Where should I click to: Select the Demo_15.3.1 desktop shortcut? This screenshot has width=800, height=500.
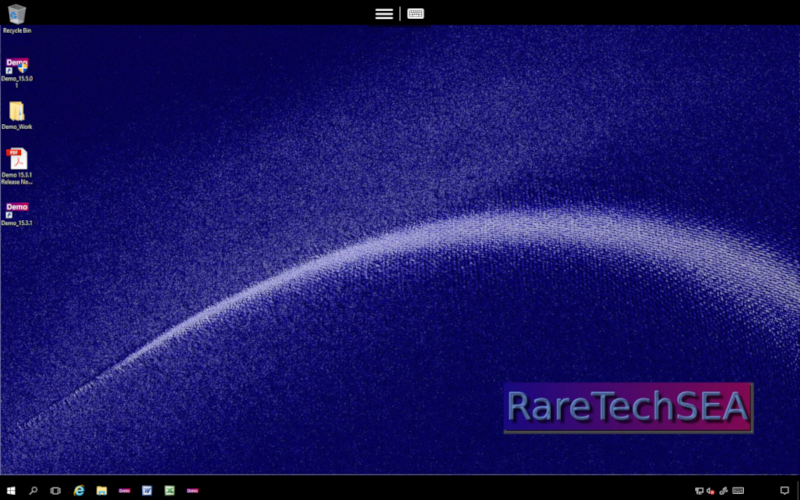point(16,210)
